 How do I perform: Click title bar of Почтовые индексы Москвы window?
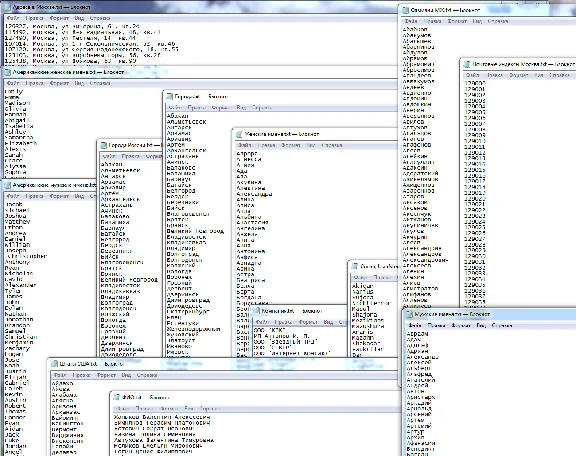pyautogui.click(x=518, y=64)
